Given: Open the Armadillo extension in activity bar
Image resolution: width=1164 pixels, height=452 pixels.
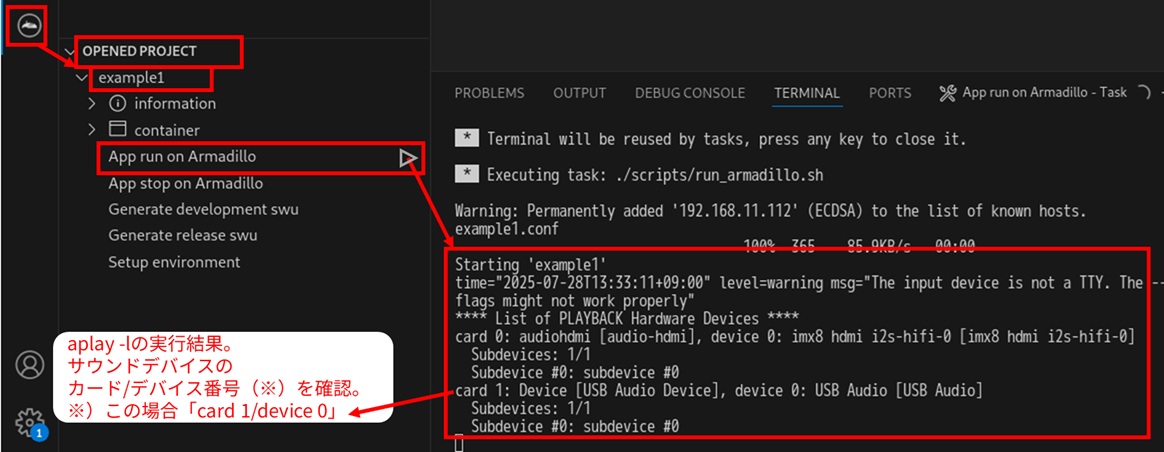Looking at the screenshot, I should coord(29,27).
